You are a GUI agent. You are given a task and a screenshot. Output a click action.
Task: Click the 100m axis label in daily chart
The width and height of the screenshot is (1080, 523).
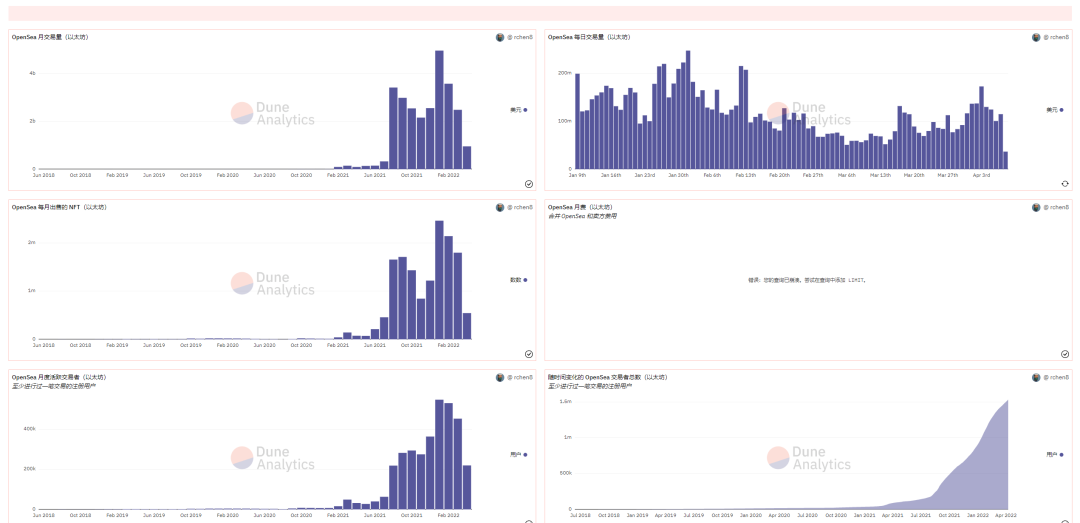click(x=565, y=121)
